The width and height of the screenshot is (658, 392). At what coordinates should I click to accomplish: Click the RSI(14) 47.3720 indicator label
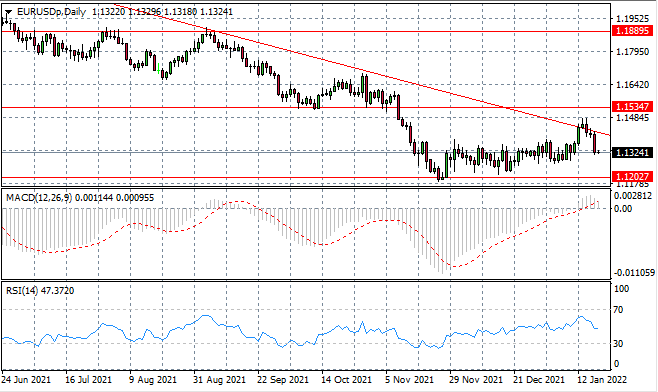point(40,290)
